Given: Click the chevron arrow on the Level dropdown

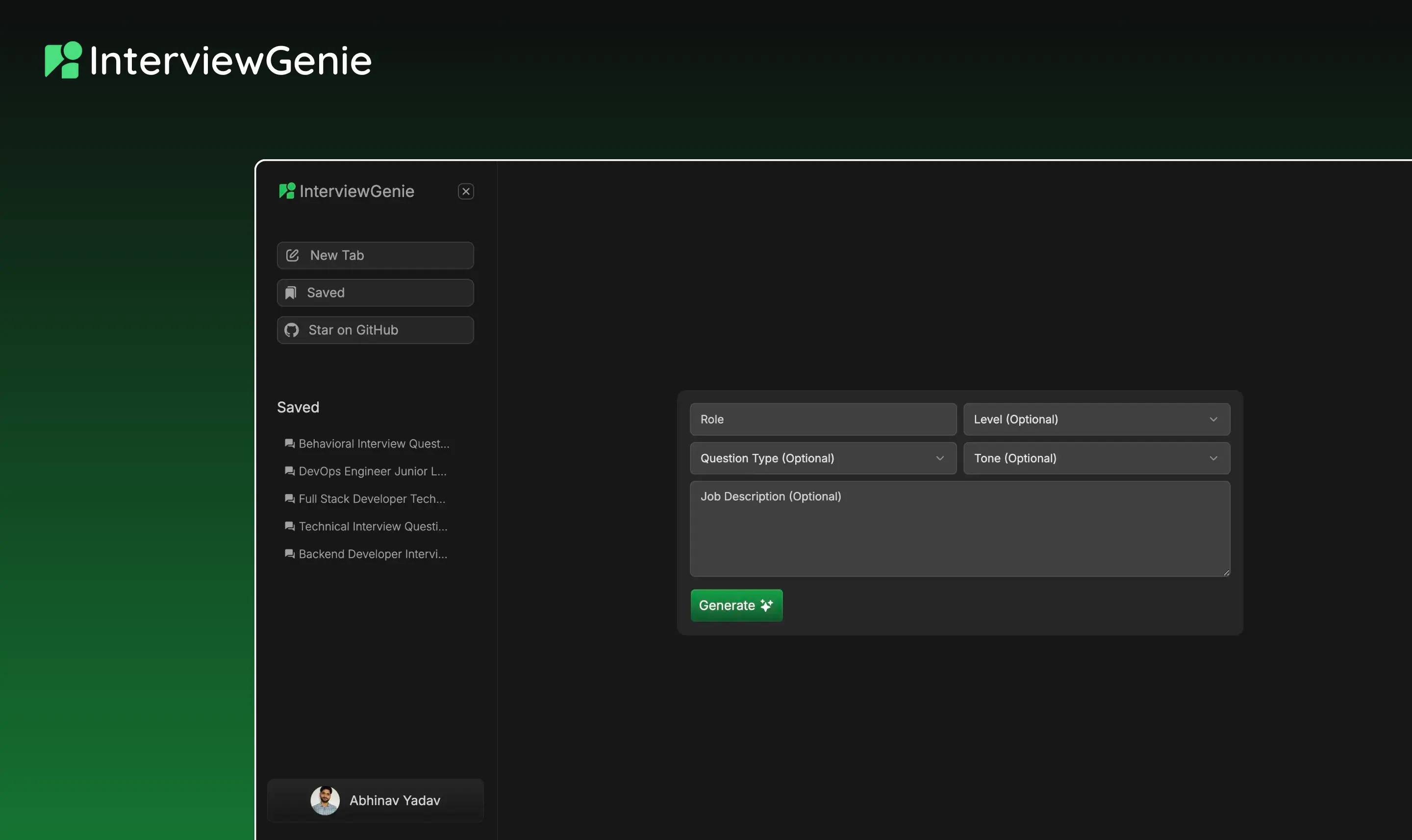Looking at the screenshot, I should click(1213, 420).
